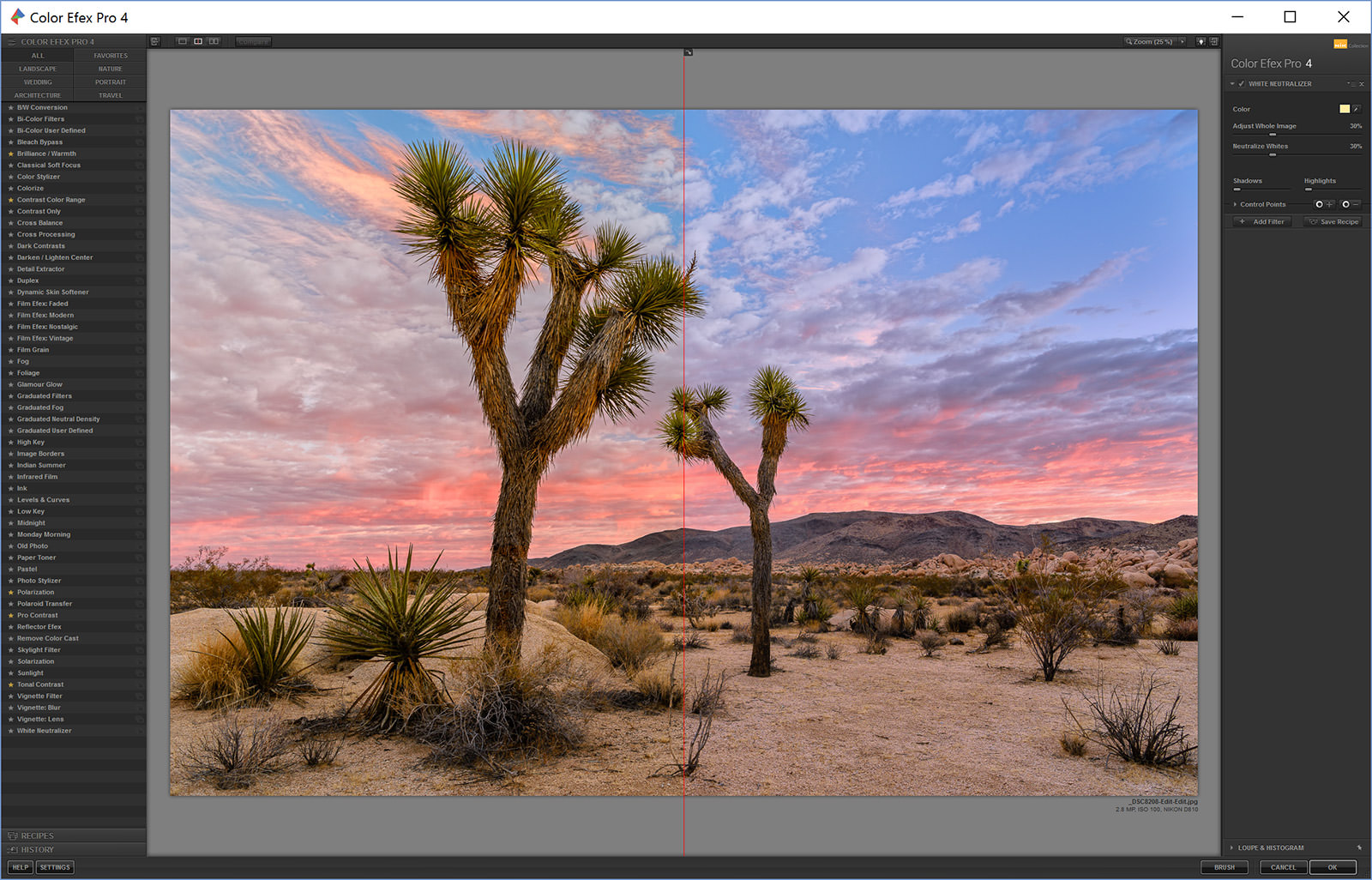Uncheck the White Neutralizer filter checkbox
Viewport: 1372px width, 880px height.
click(1241, 84)
